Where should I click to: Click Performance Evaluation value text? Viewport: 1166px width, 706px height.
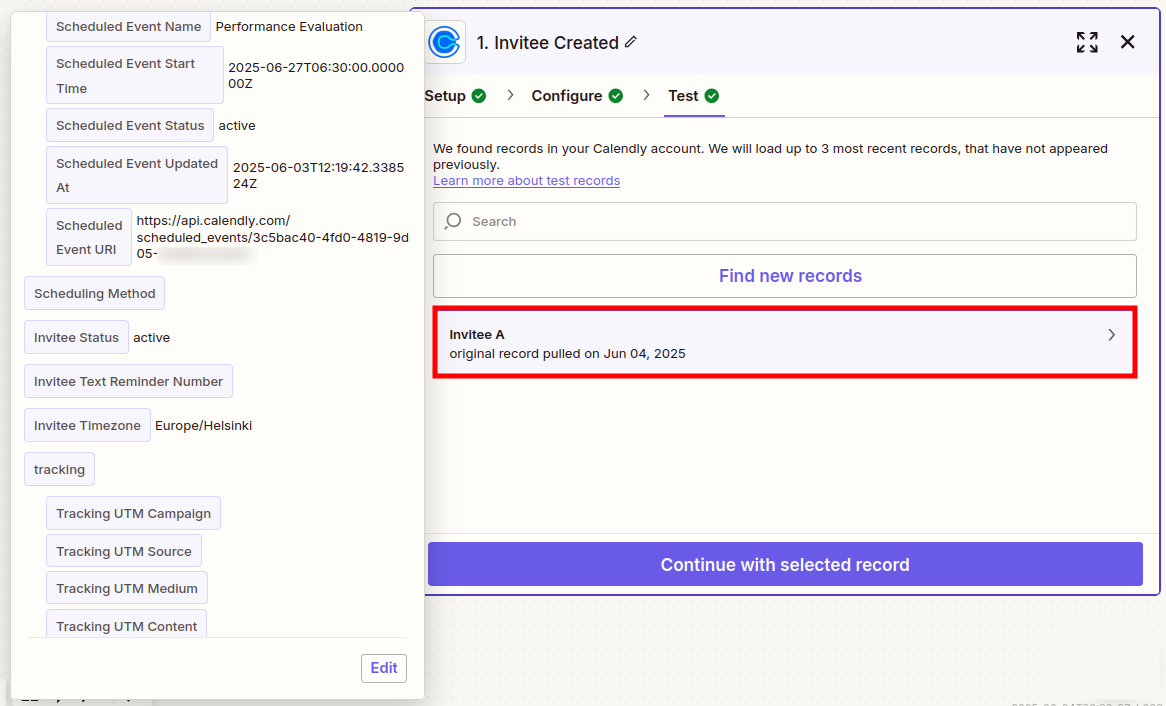[289, 27]
